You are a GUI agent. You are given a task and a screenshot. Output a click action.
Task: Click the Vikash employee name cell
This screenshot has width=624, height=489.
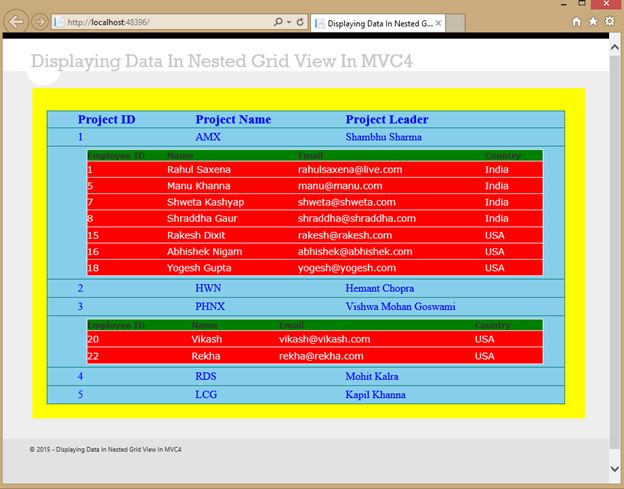click(207, 339)
